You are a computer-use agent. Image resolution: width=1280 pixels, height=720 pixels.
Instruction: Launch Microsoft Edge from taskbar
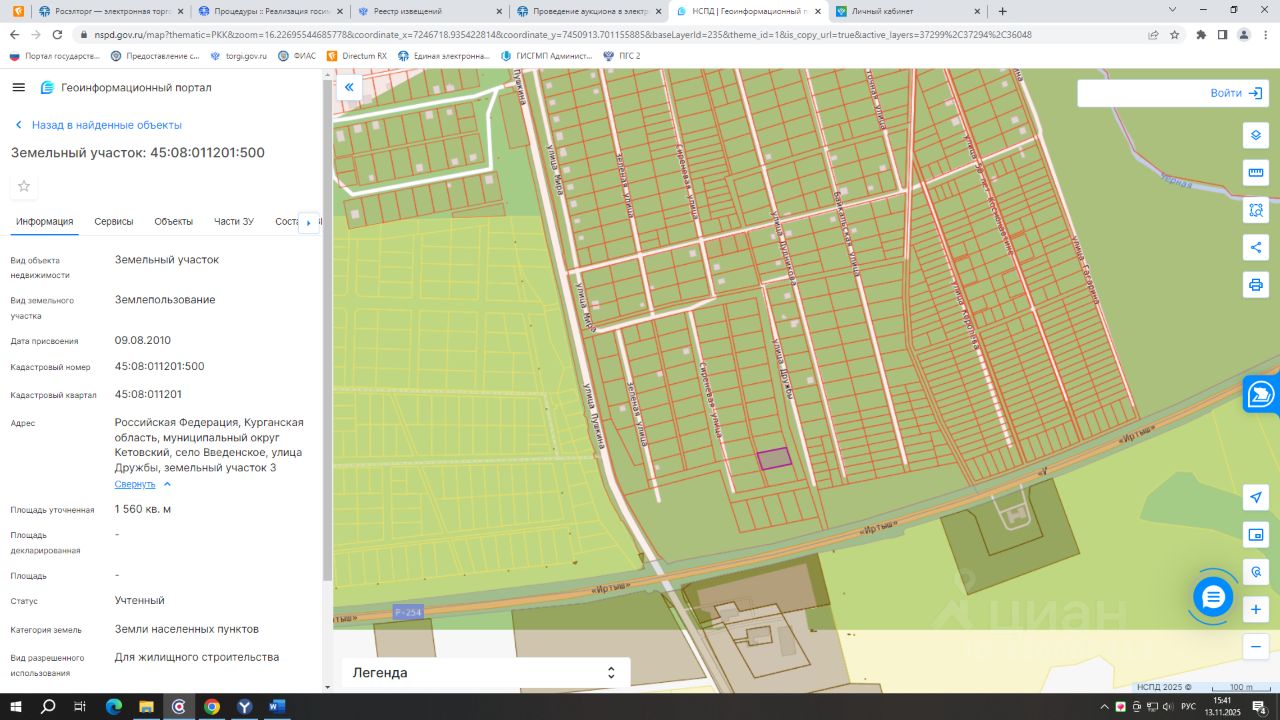113,707
